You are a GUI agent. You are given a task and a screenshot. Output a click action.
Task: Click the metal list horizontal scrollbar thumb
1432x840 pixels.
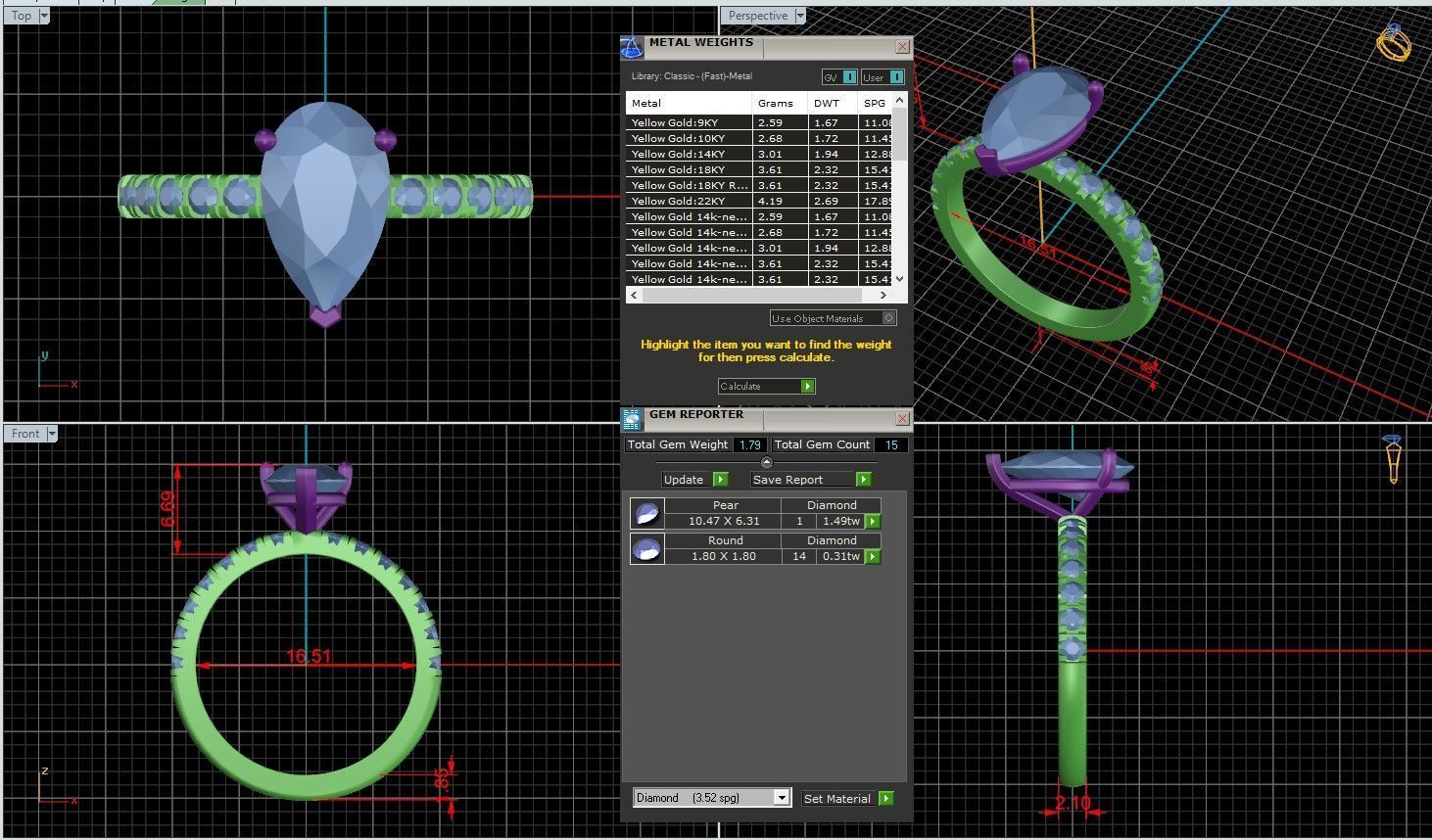click(751, 294)
